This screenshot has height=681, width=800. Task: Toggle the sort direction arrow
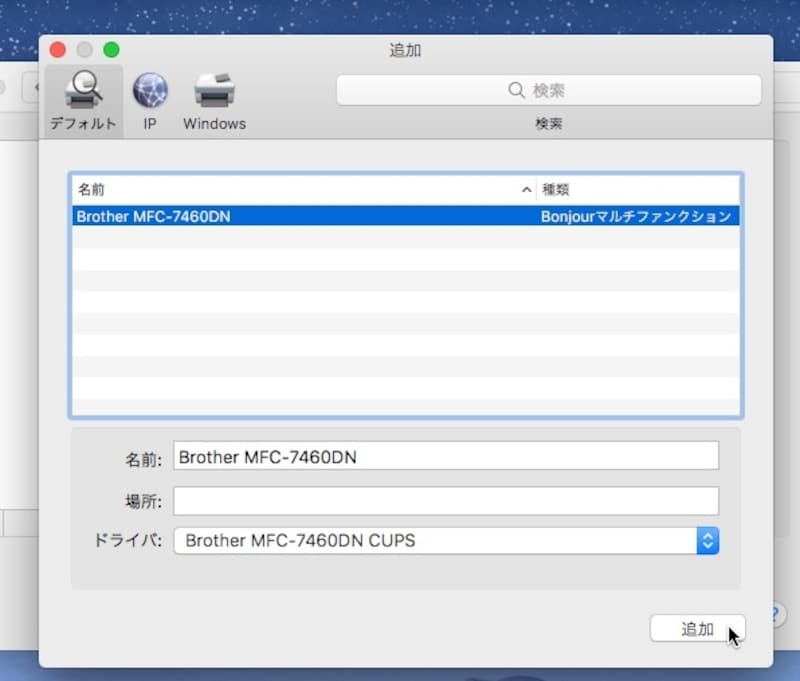pyautogui.click(x=527, y=189)
